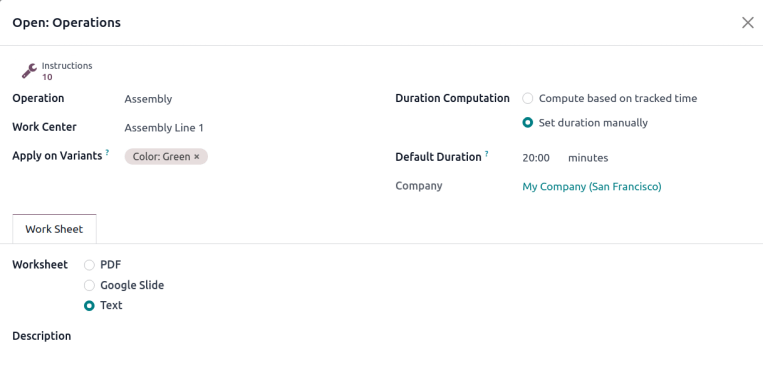Screen dimensions: 763x383
Task: Choose Text worksheet type
Action: pos(89,306)
